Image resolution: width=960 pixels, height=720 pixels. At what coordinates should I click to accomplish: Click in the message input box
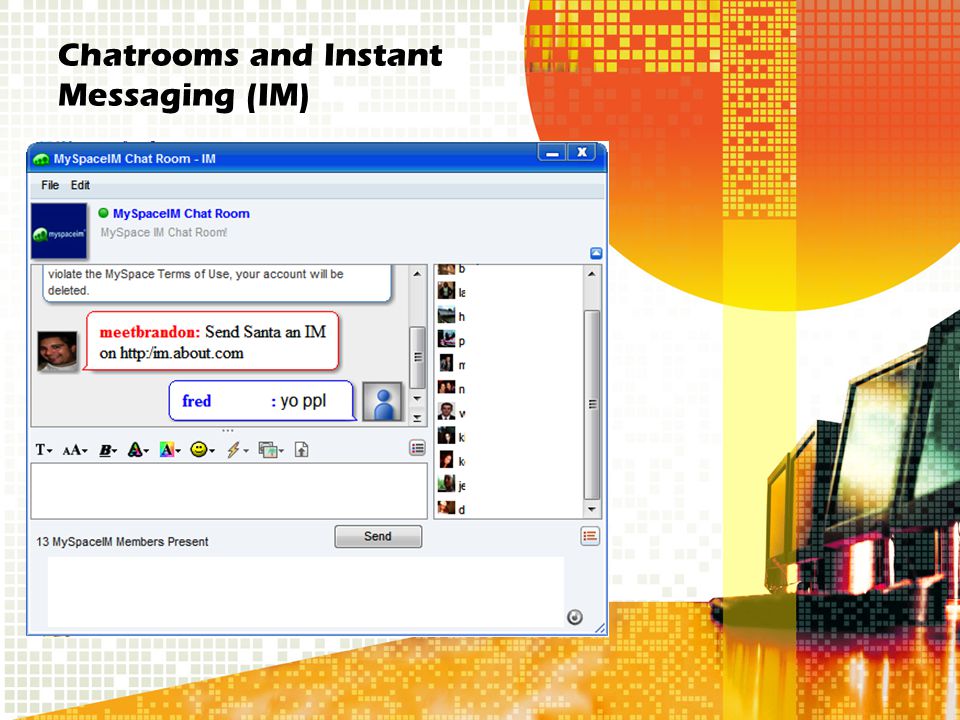(229, 491)
